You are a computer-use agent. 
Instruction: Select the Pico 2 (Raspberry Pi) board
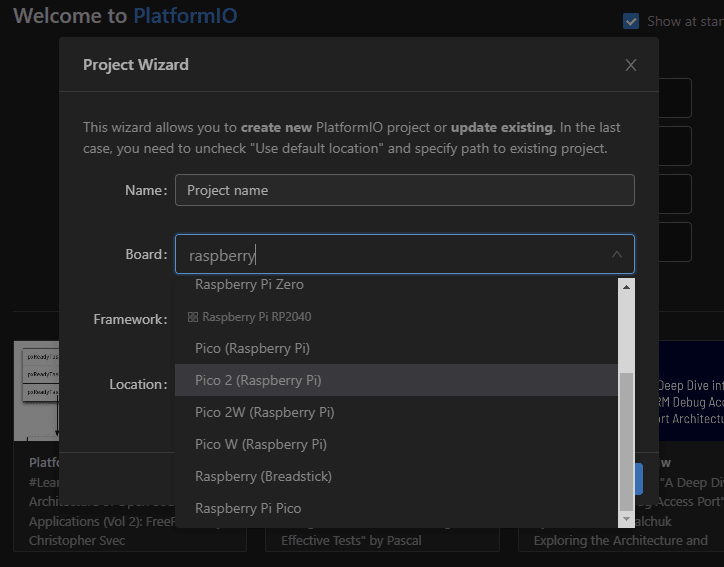click(258, 380)
